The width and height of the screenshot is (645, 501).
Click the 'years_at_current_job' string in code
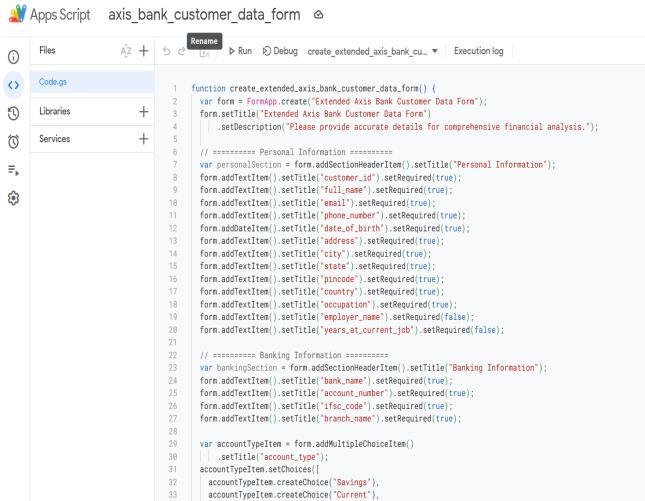[x=369, y=330]
